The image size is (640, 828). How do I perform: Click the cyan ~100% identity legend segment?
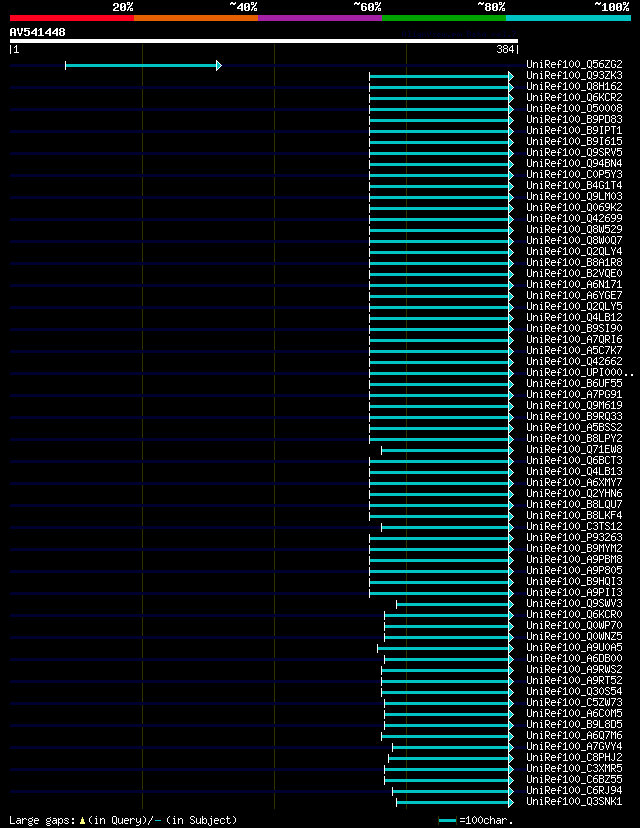568,18
